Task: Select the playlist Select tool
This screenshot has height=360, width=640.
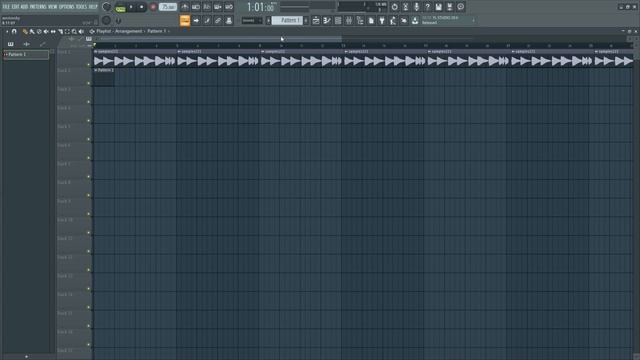Action: point(67,31)
